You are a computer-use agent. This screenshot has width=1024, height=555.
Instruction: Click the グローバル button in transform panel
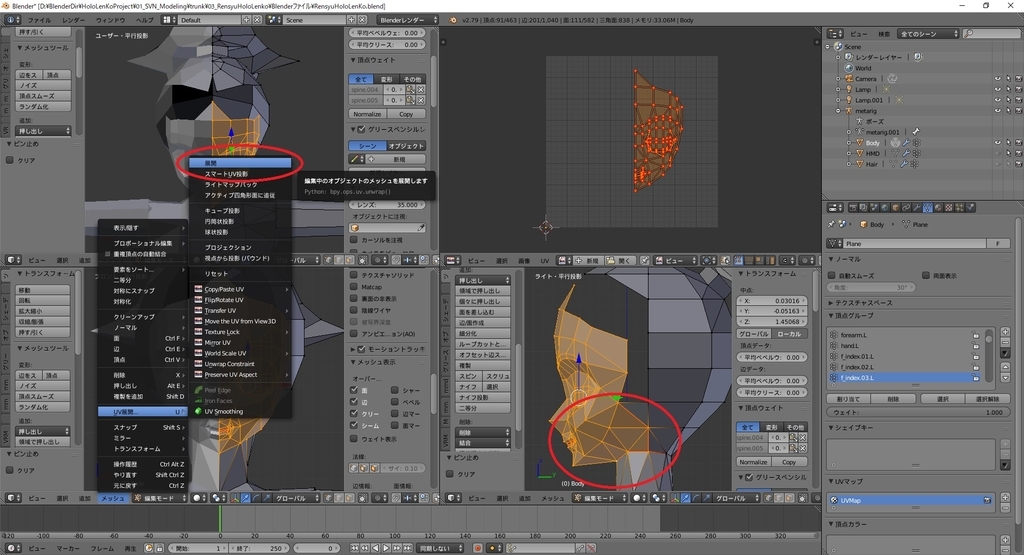coord(754,334)
